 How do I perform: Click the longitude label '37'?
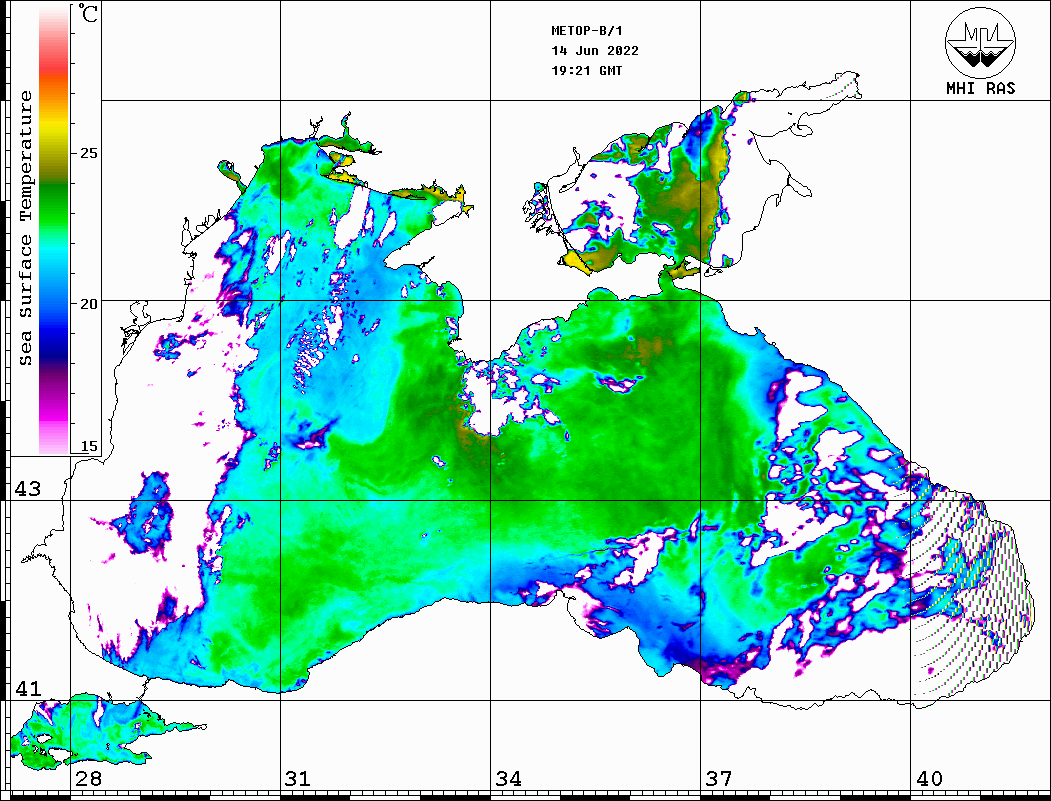click(x=719, y=778)
